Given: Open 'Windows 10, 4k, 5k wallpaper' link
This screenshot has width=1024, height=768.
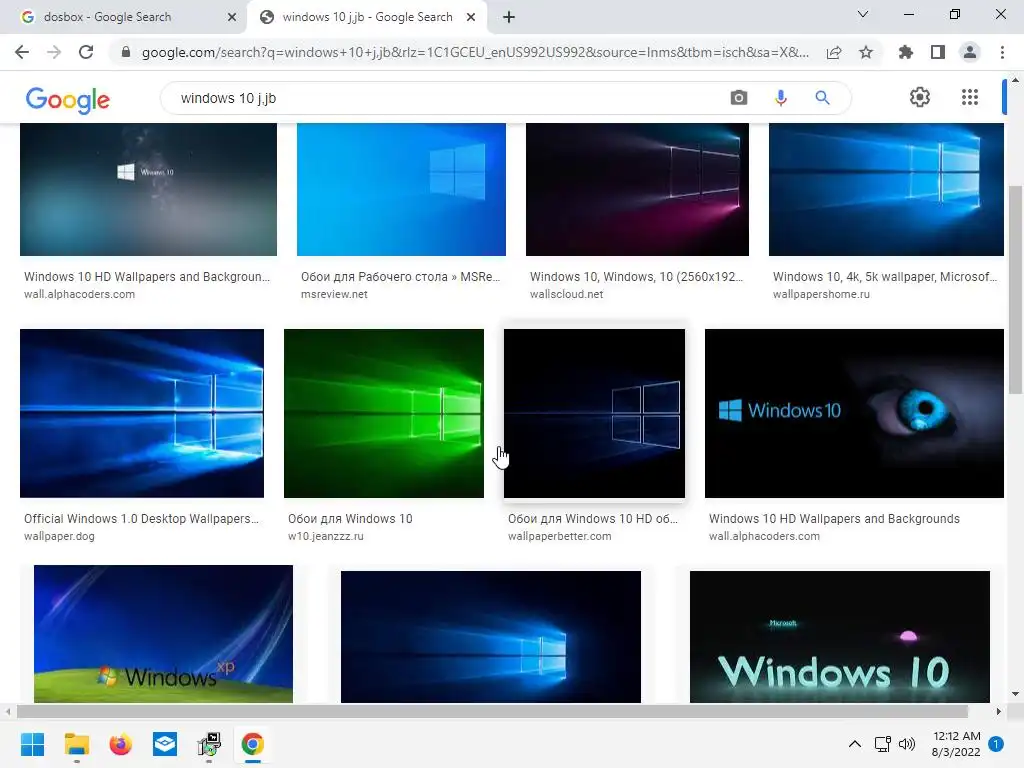Looking at the screenshot, I should (885, 277).
